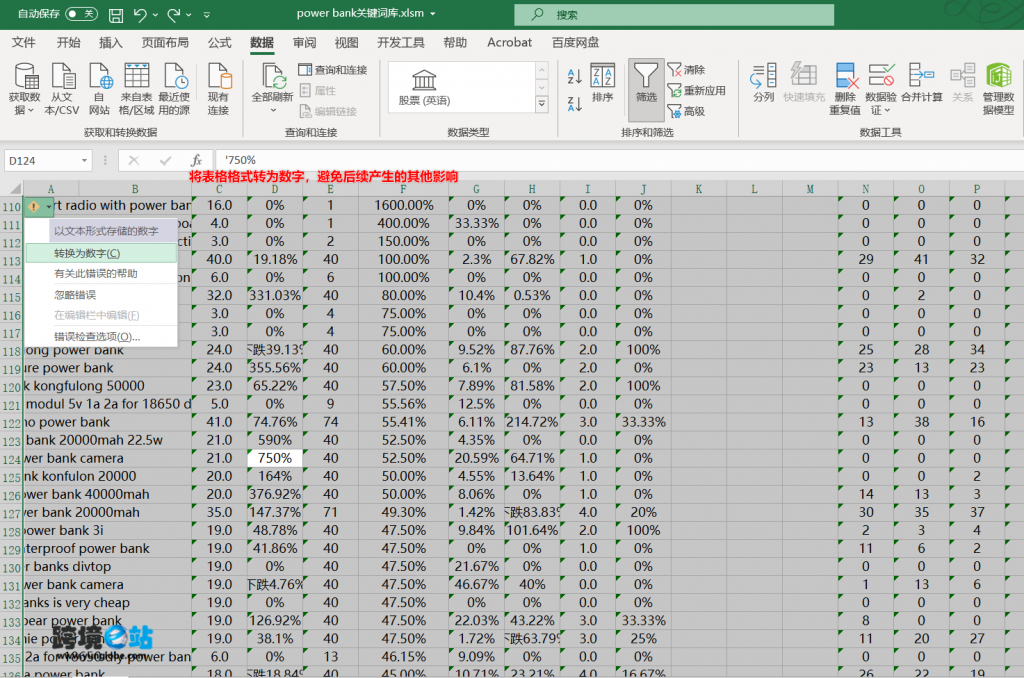Click cell showing 331.03%
Screen dimensions: 1024x678
(x=275, y=296)
